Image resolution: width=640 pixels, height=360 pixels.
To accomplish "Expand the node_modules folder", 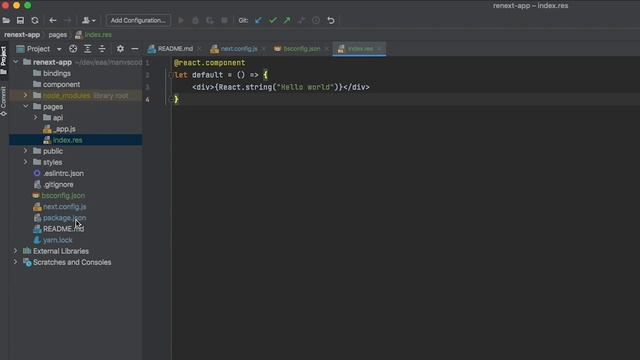I will pos(26,96).
